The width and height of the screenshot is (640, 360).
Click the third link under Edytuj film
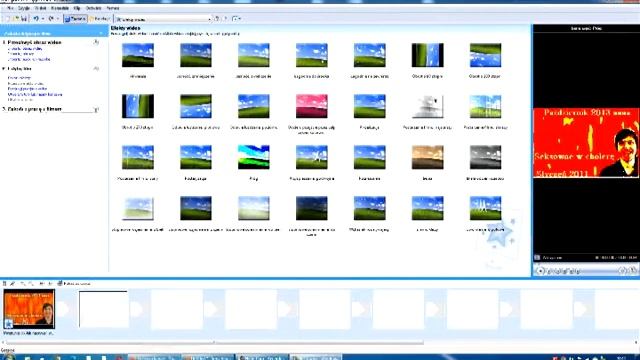[x=27, y=89]
